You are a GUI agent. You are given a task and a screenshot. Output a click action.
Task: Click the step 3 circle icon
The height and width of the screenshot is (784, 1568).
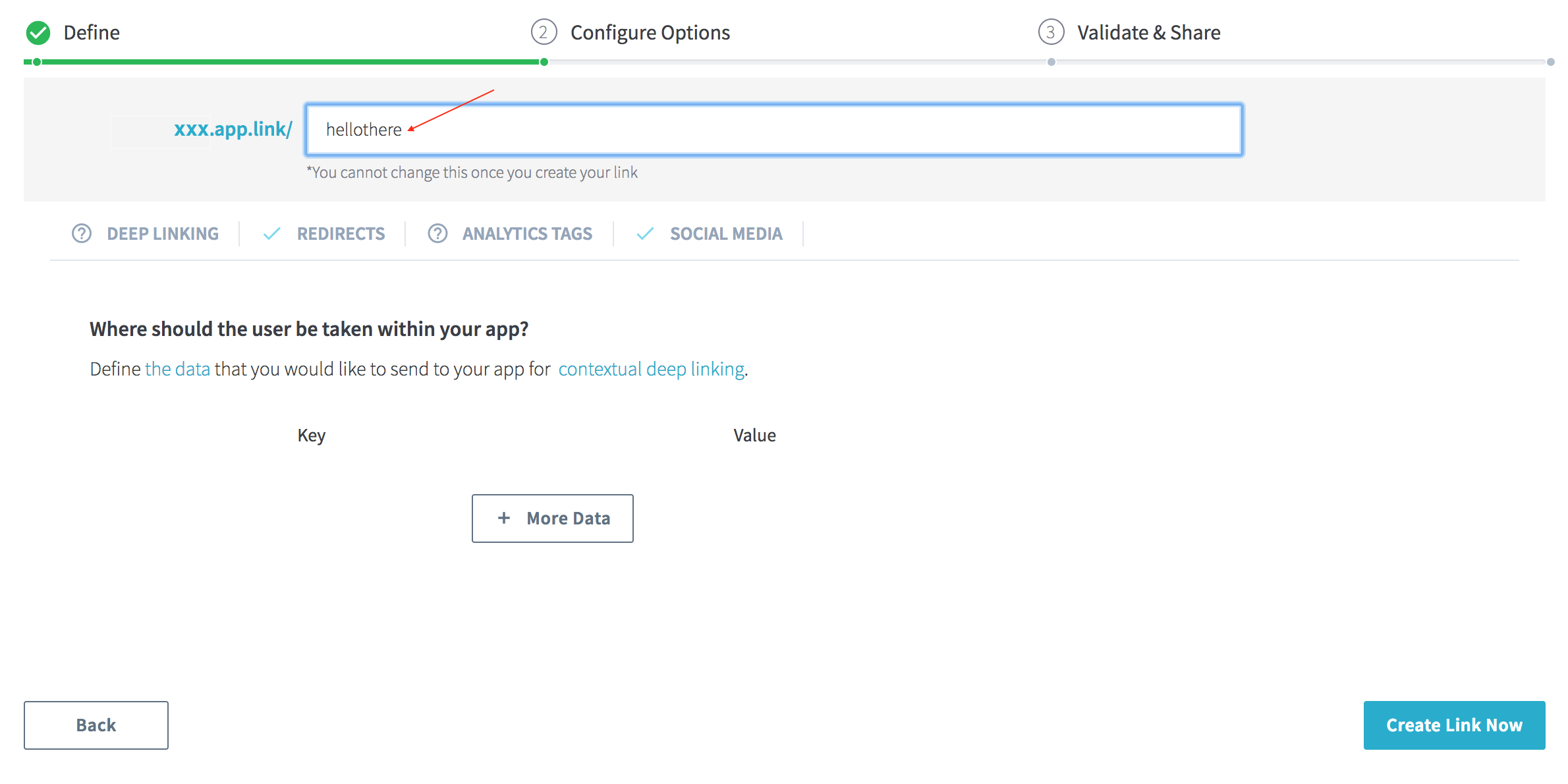coord(1051,32)
